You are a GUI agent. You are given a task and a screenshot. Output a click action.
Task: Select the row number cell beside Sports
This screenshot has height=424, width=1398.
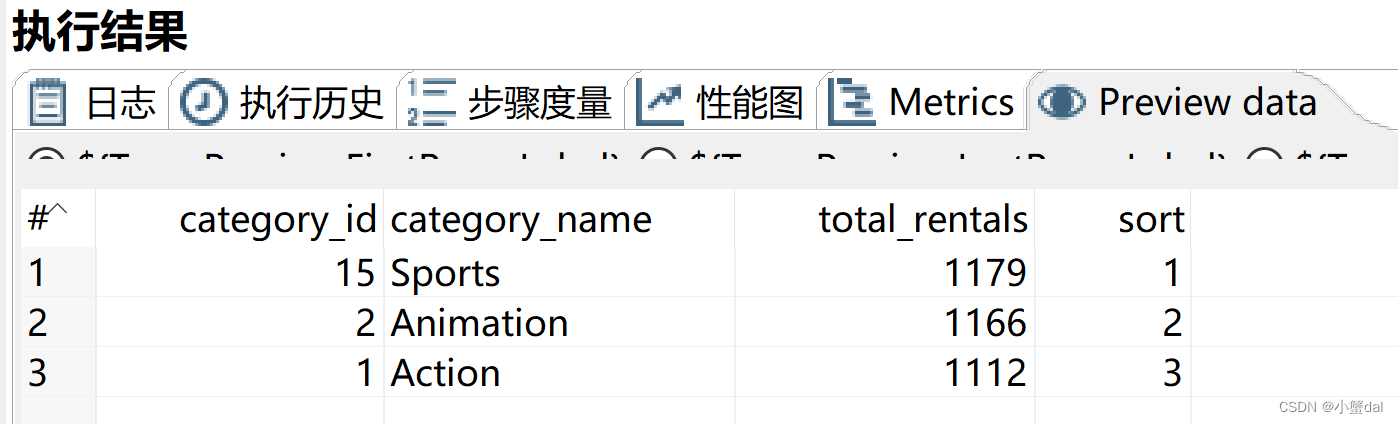tap(58, 272)
